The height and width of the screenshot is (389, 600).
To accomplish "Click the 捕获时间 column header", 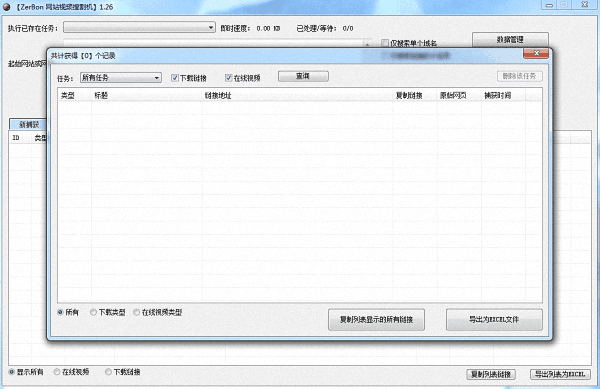I will coord(503,96).
